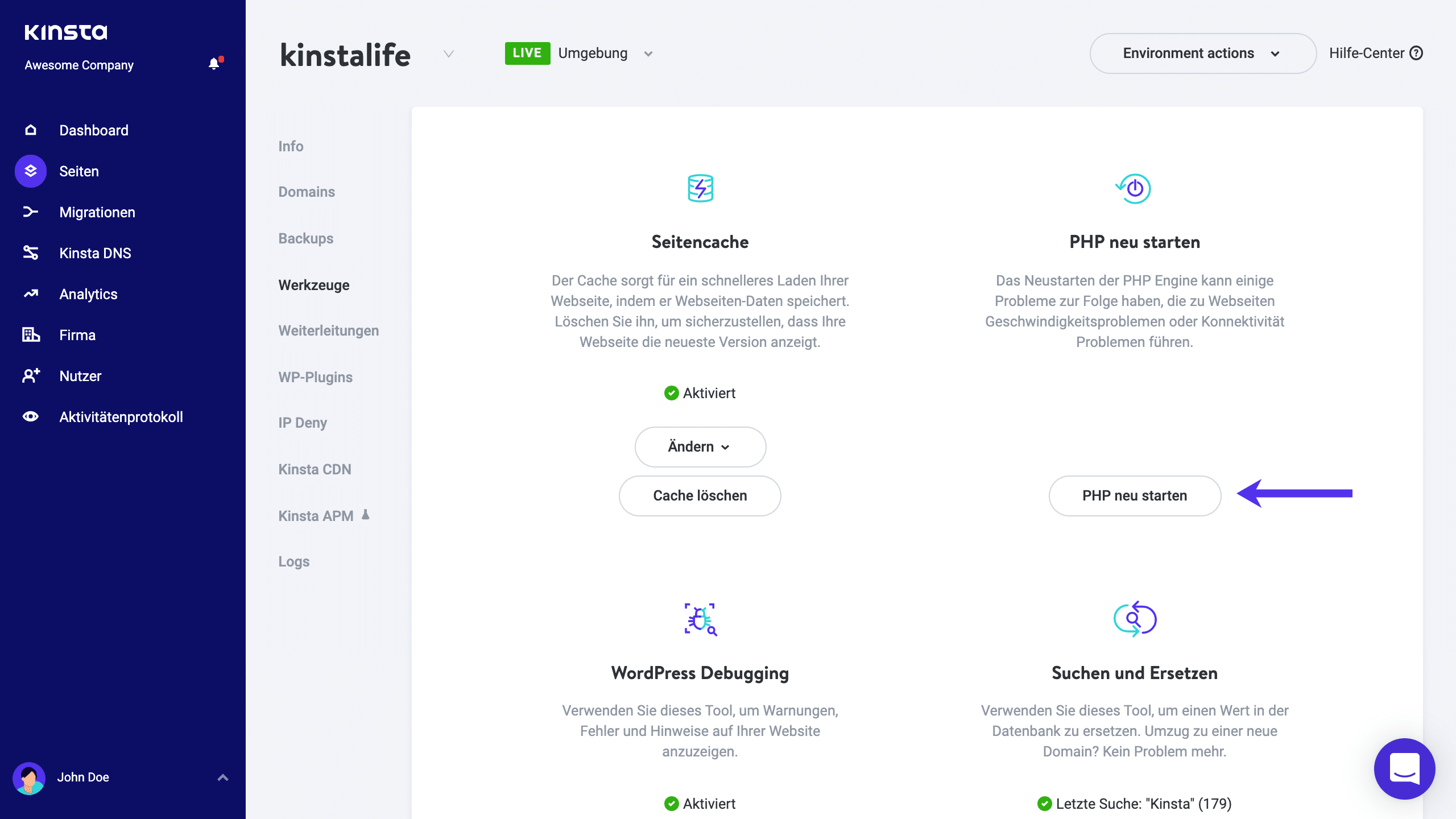
Task: Open Aktivitätenprotokoll via the eye icon
Action: click(30, 416)
